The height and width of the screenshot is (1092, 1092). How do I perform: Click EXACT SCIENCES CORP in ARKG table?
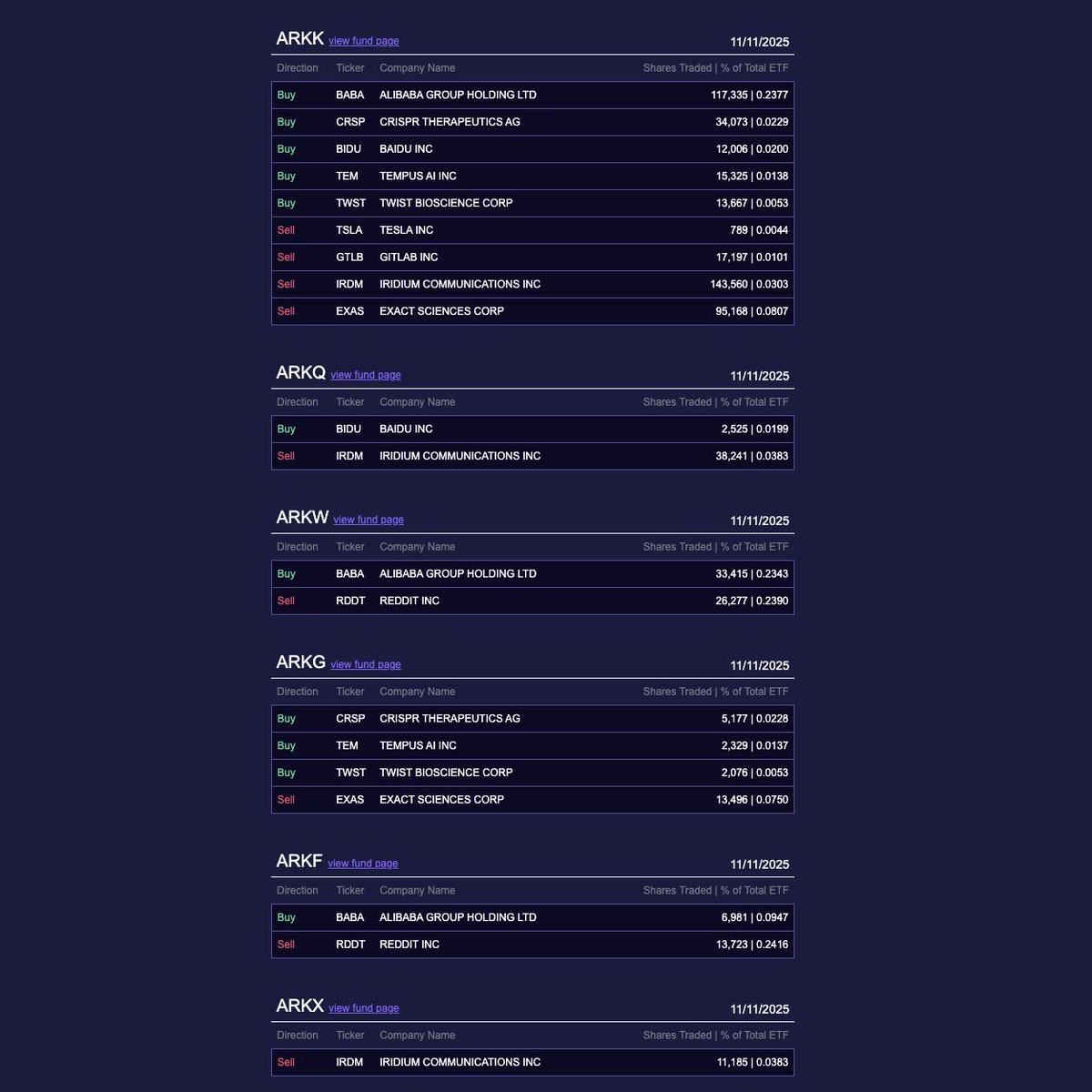coord(441,800)
